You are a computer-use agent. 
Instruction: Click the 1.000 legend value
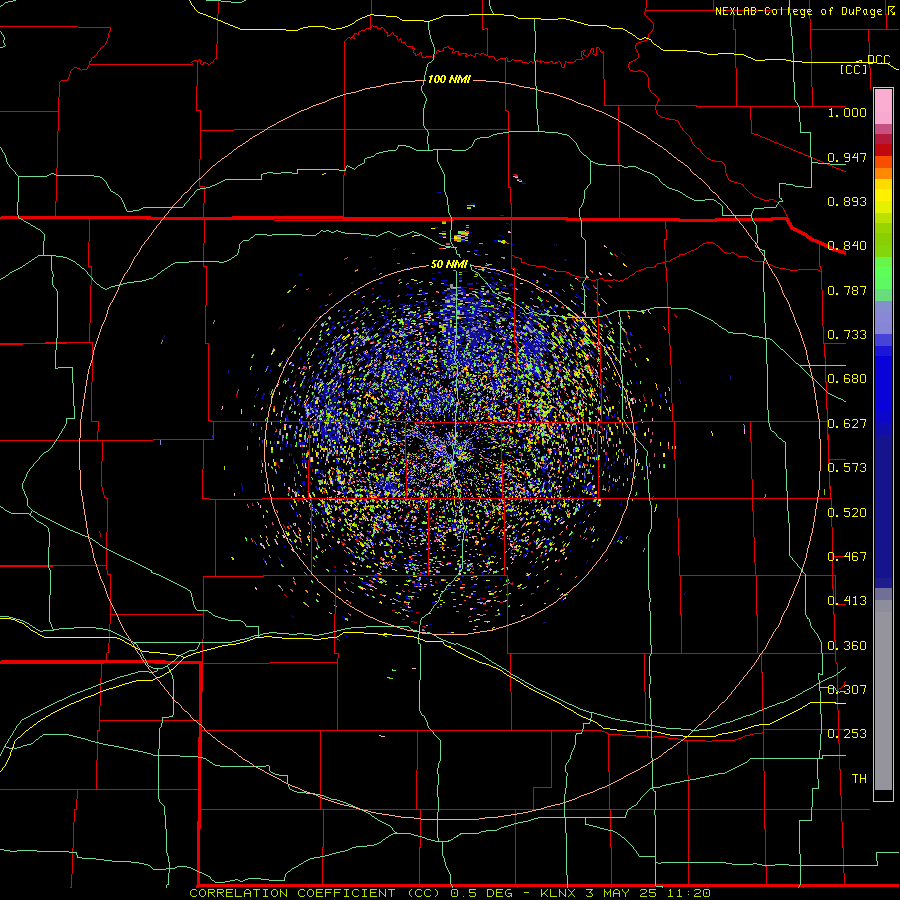coord(847,112)
